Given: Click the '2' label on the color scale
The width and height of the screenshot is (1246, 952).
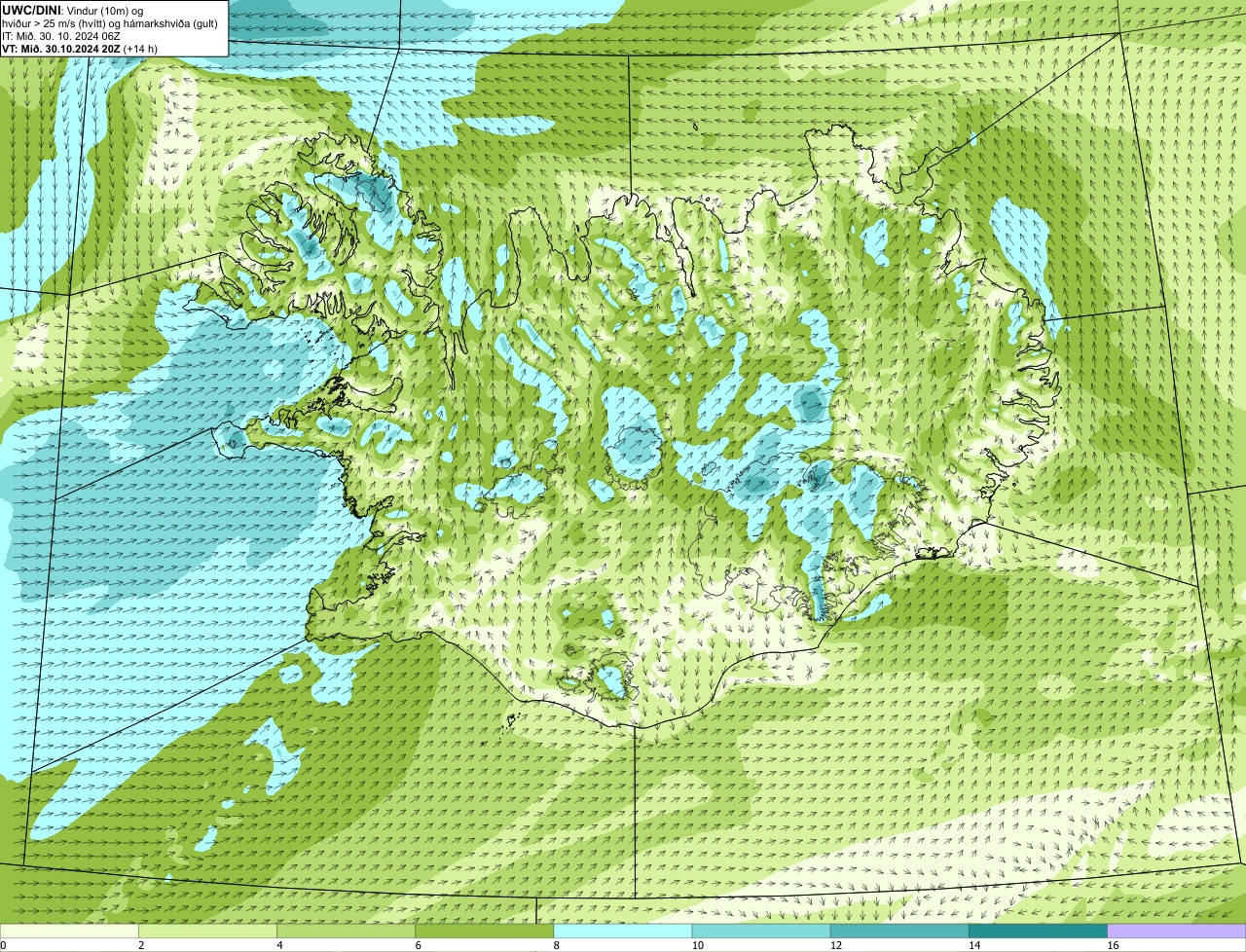Looking at the screenshot, I should (141, 945).
